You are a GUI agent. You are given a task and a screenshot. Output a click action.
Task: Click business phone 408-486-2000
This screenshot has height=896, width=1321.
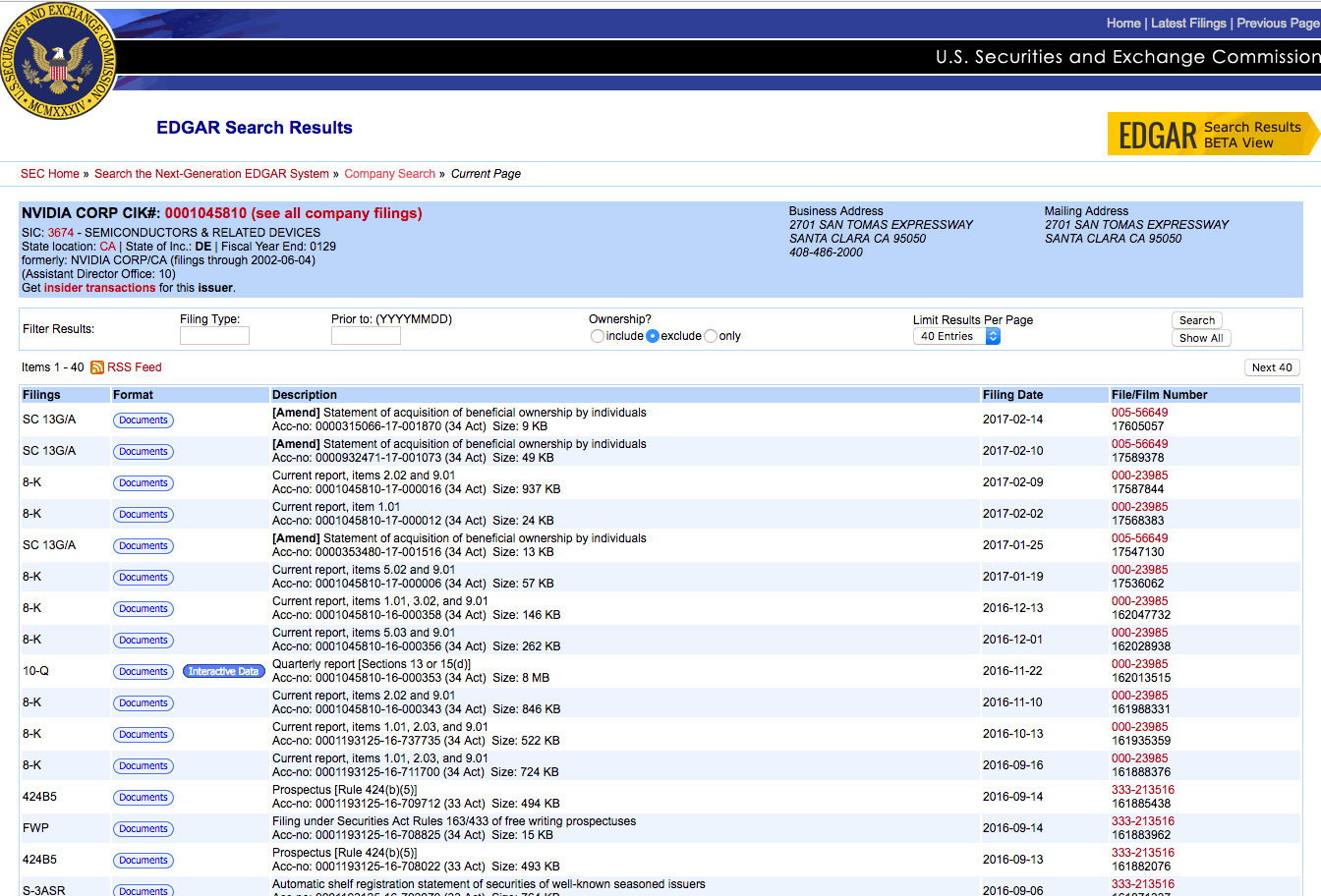[826, 252]
